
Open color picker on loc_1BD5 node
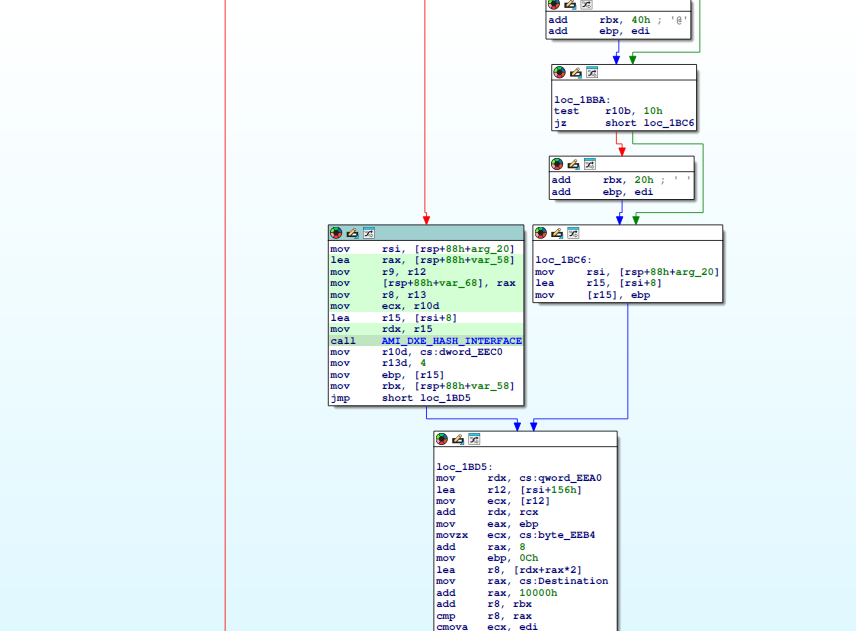click(x=442, y=439)
